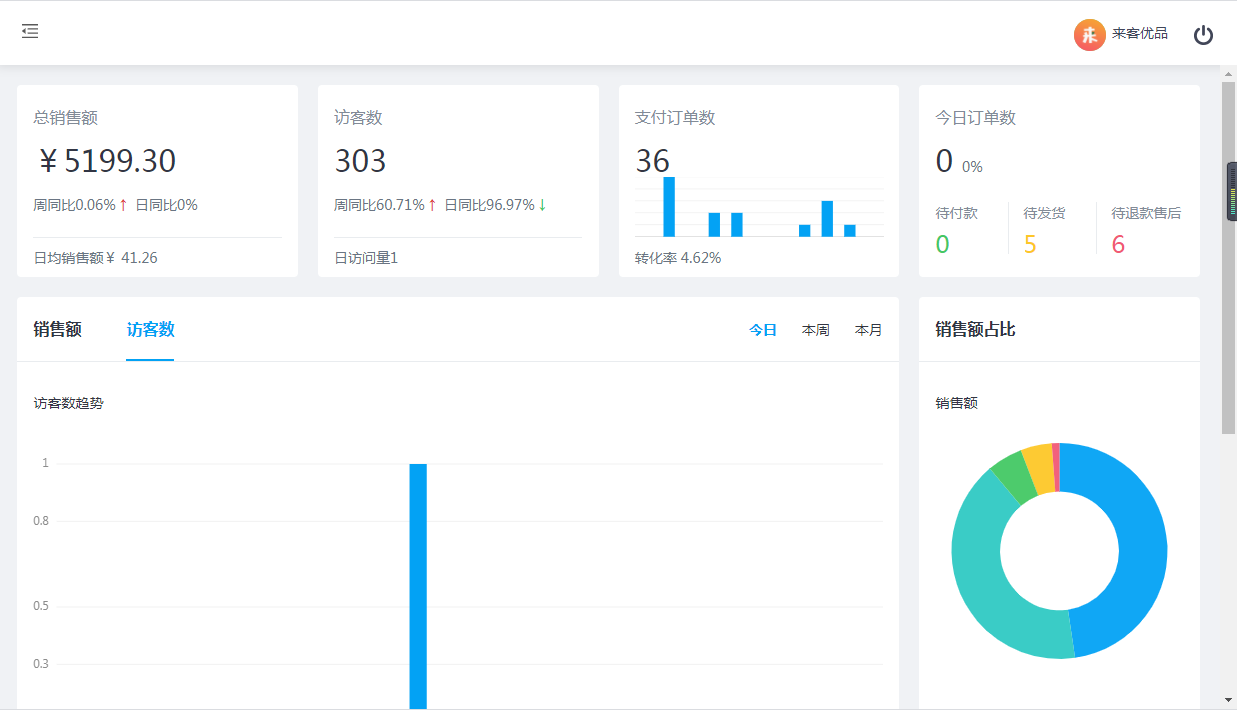This screenshot has width=1237, height=710.
Task: Click the scrollbar up arrow
Action: (1228, 72)
